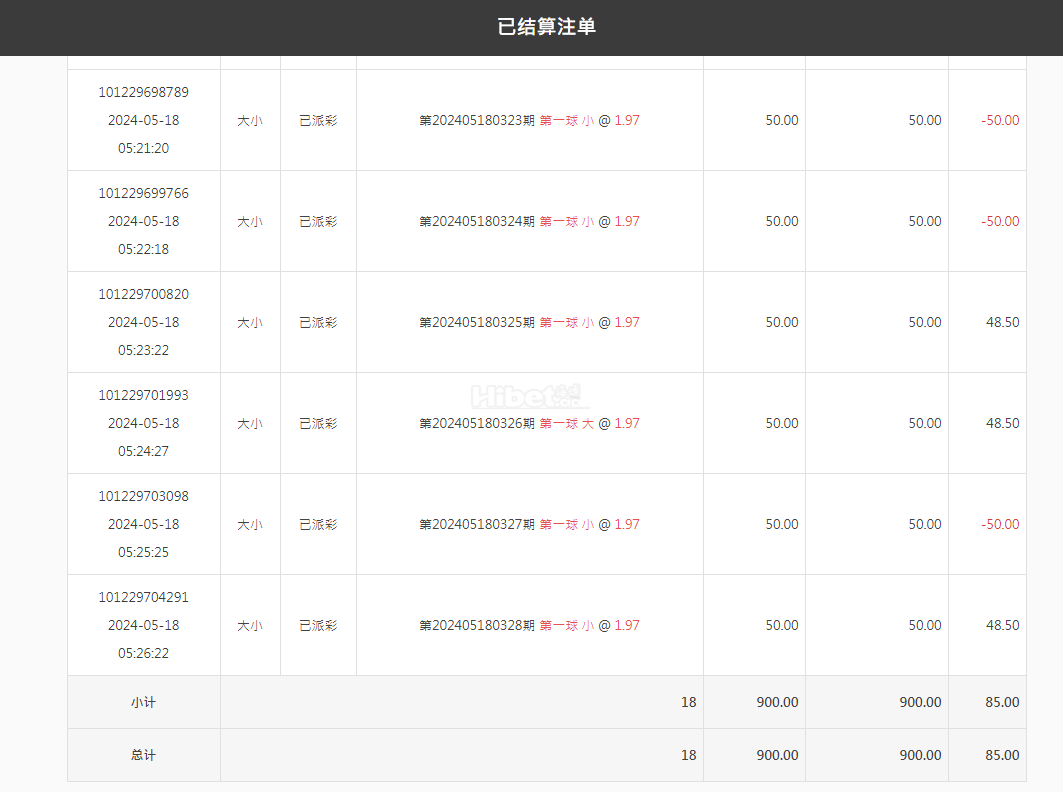Select the count 18 in 总计 row

pos(689,755)
